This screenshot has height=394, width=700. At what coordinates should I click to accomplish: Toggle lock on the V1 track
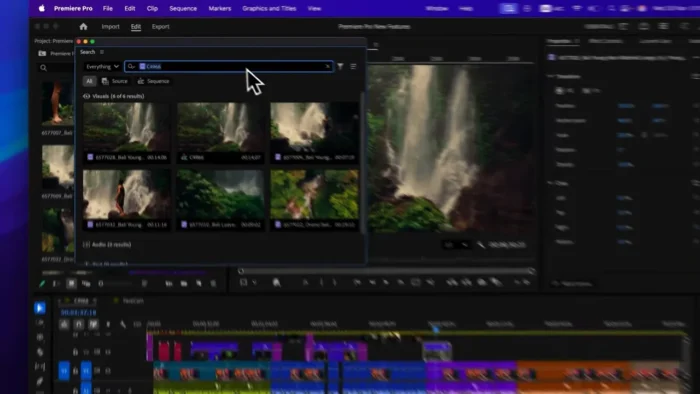75,371
